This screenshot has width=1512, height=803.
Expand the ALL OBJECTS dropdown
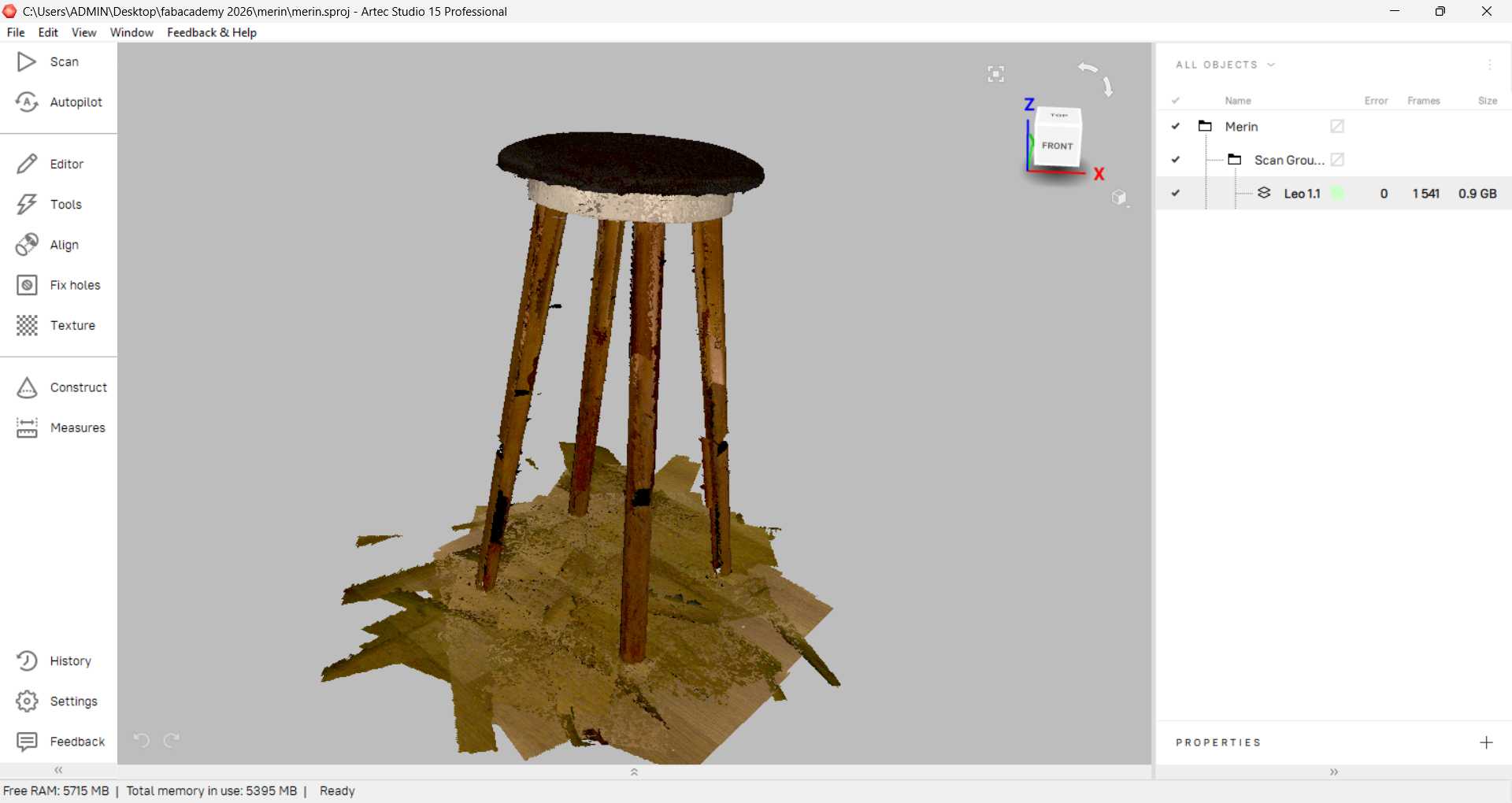(x=1225, y=65)
